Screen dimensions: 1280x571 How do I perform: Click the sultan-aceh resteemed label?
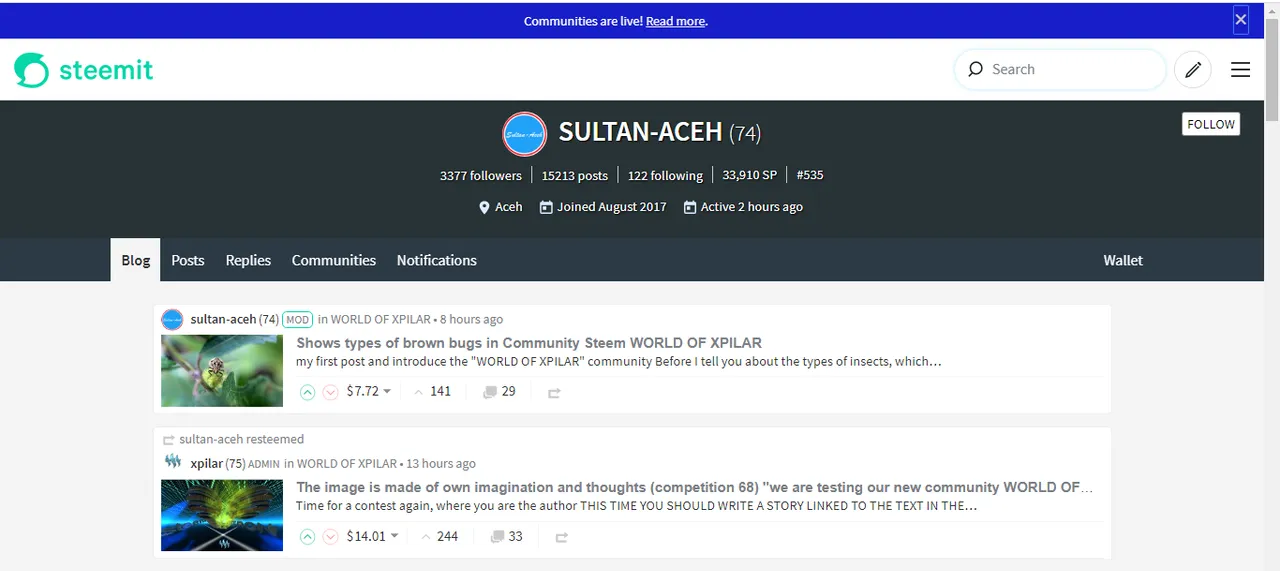click(x=241, y=439)
